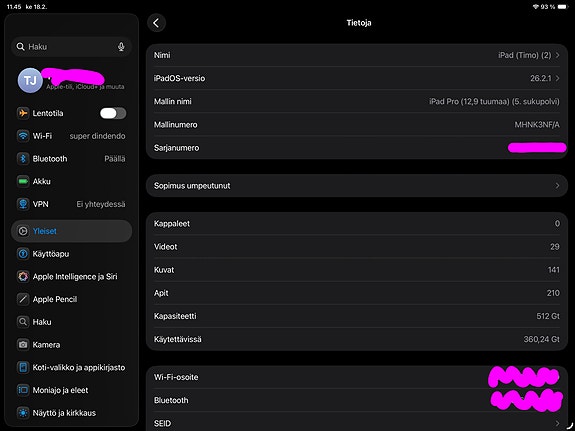The height and width of the screenshot is (431, 575).
Task: Tap the Videot count 29
Action: 555,246
